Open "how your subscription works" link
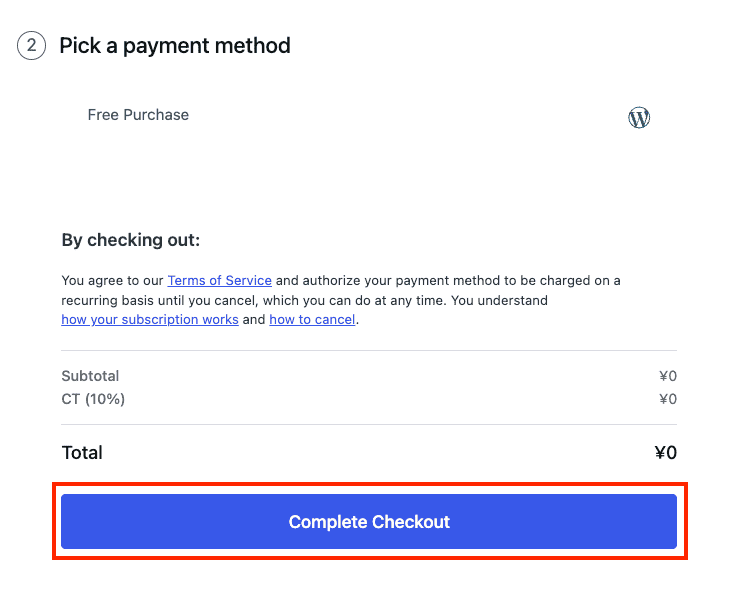 tap(150, 320)
